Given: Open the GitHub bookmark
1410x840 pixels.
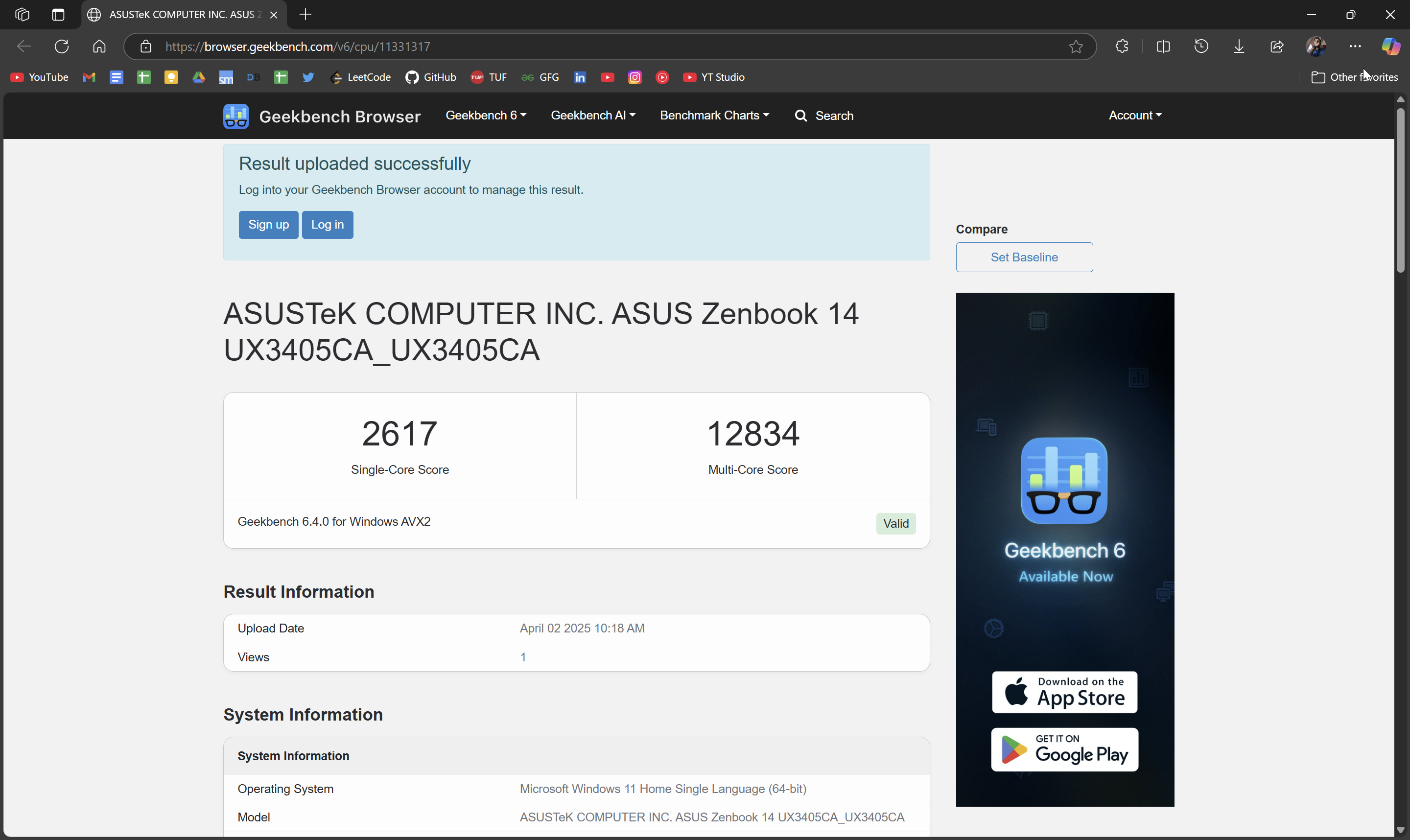Looking at the screenshot, I should tap(431, 77).
